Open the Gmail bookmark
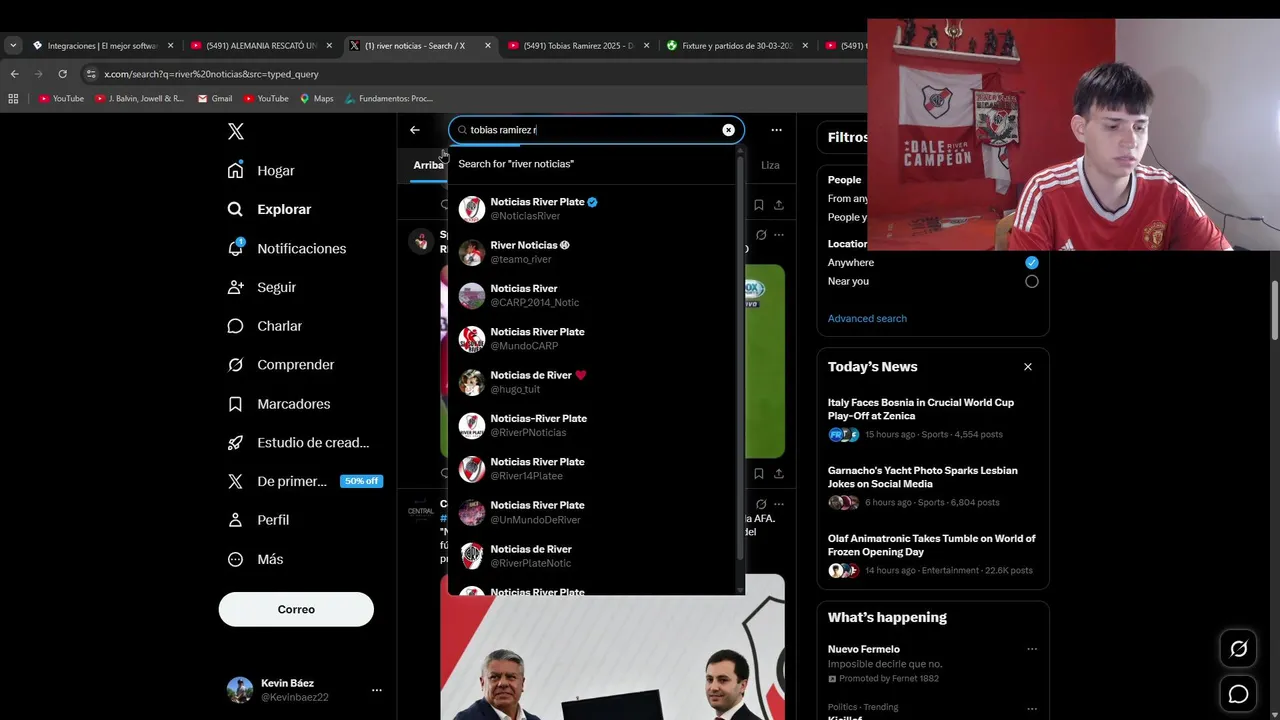The image size is (1280, 720). [215, 99]
